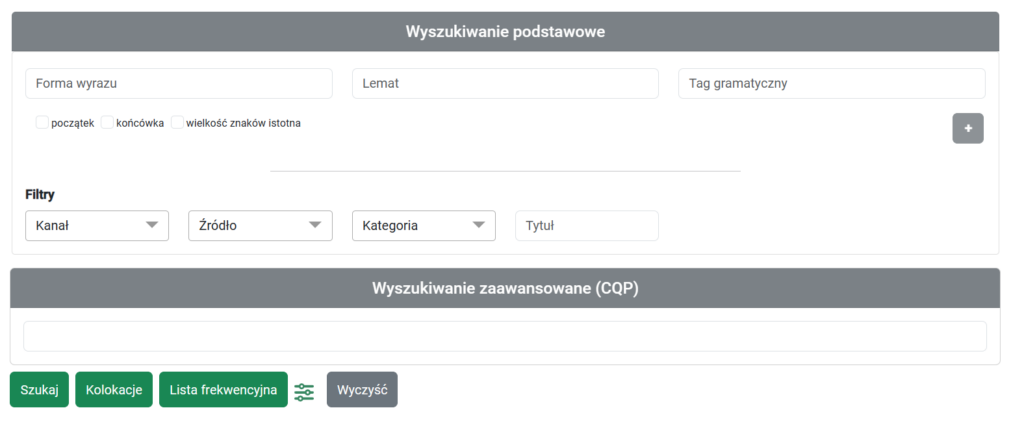
Task: Generate Lista frekwencyjna
Action: (223, 390)
